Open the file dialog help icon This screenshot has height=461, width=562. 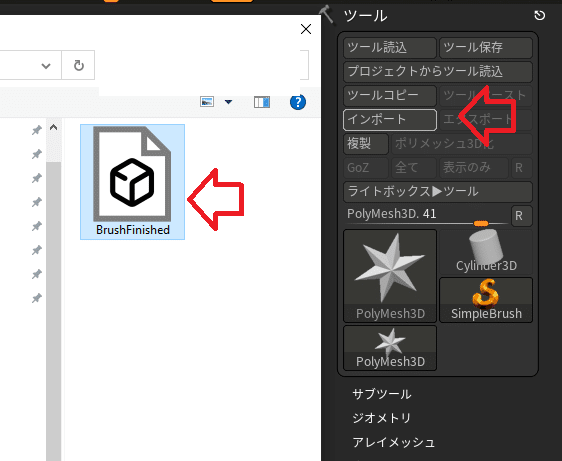coord(298,102)
